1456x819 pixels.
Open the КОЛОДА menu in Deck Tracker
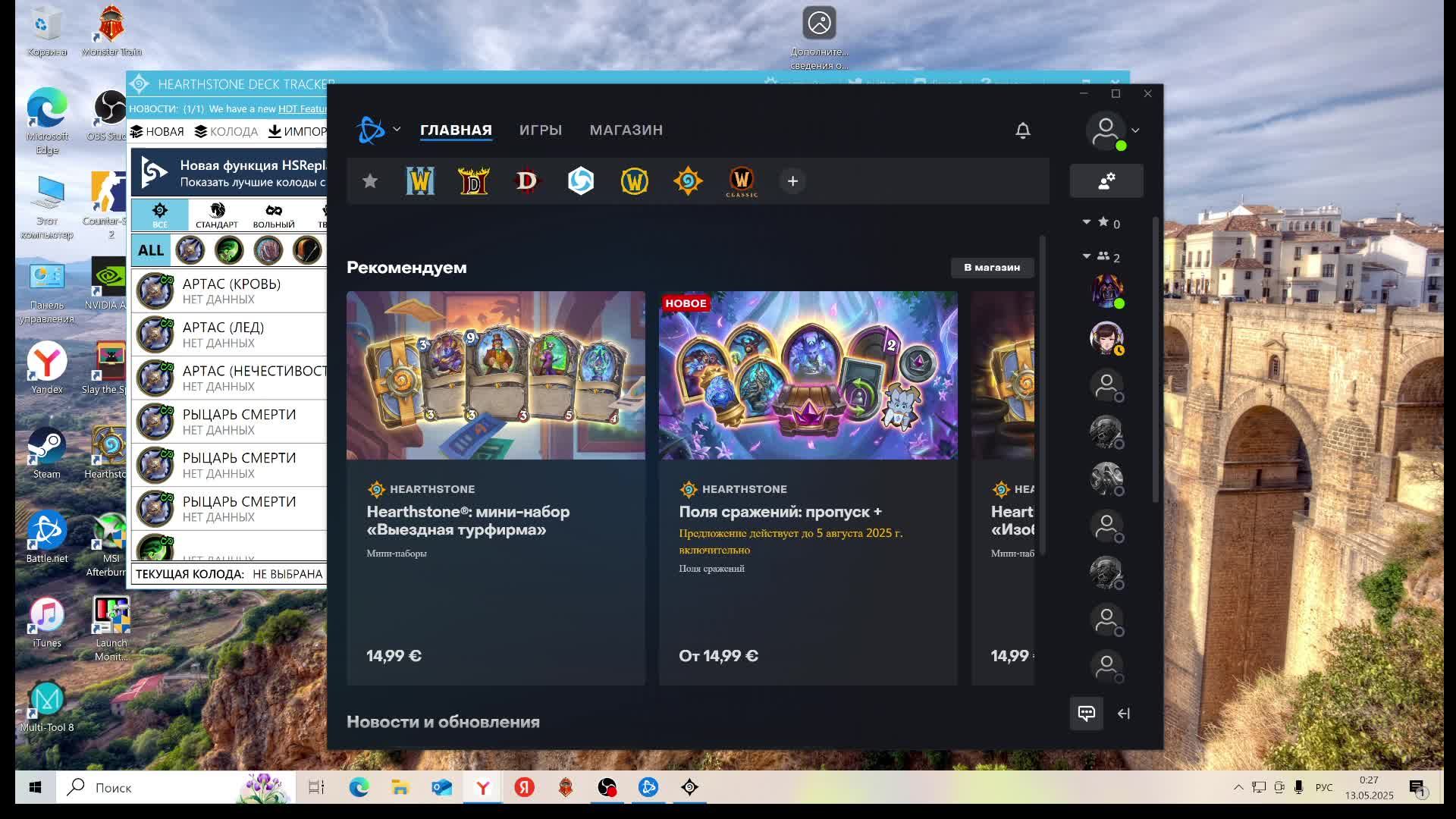(227, 132)
